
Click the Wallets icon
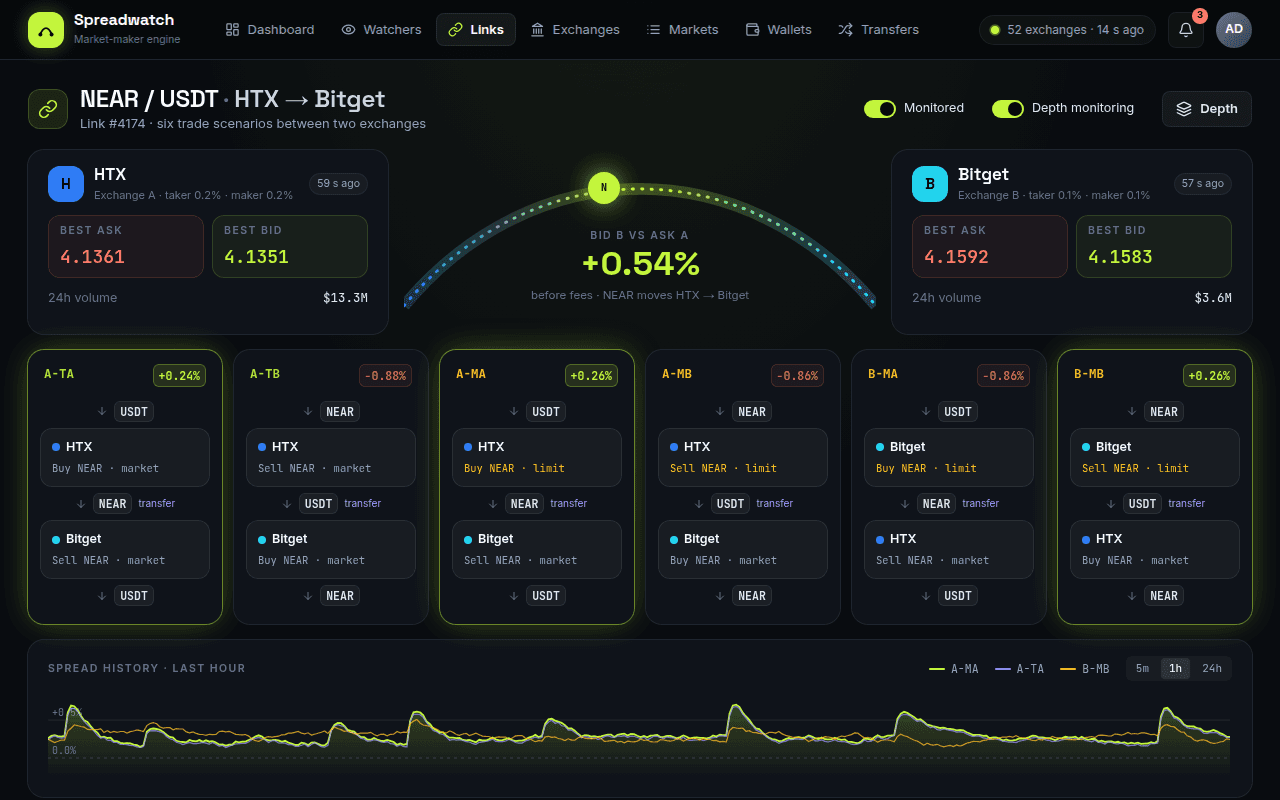coord(753,30)
